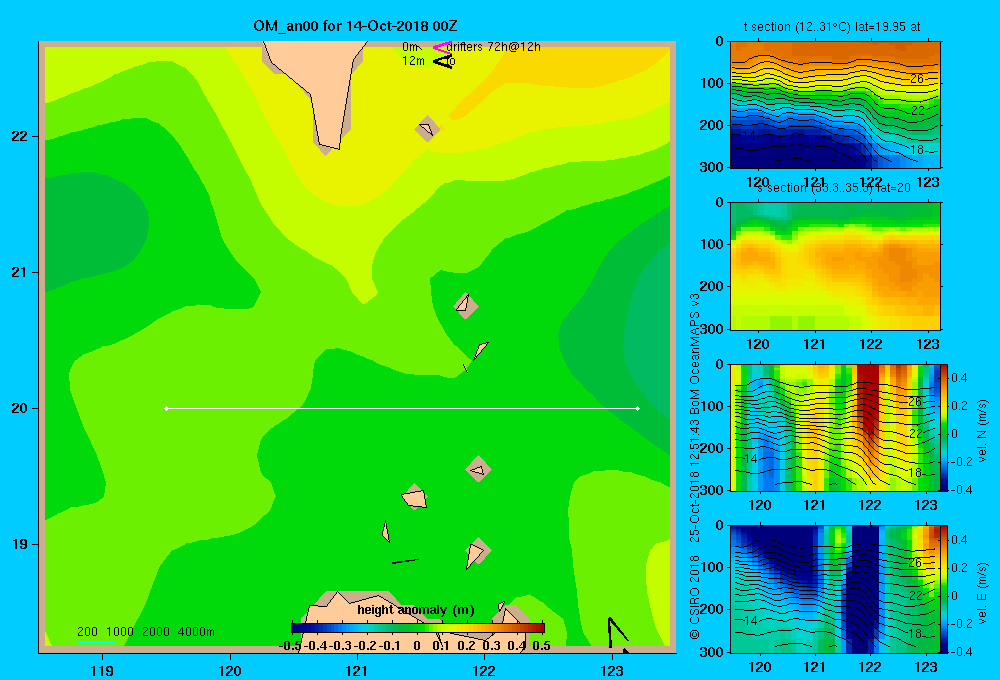Click the '0.4' tick on vel. N scale

960,378
